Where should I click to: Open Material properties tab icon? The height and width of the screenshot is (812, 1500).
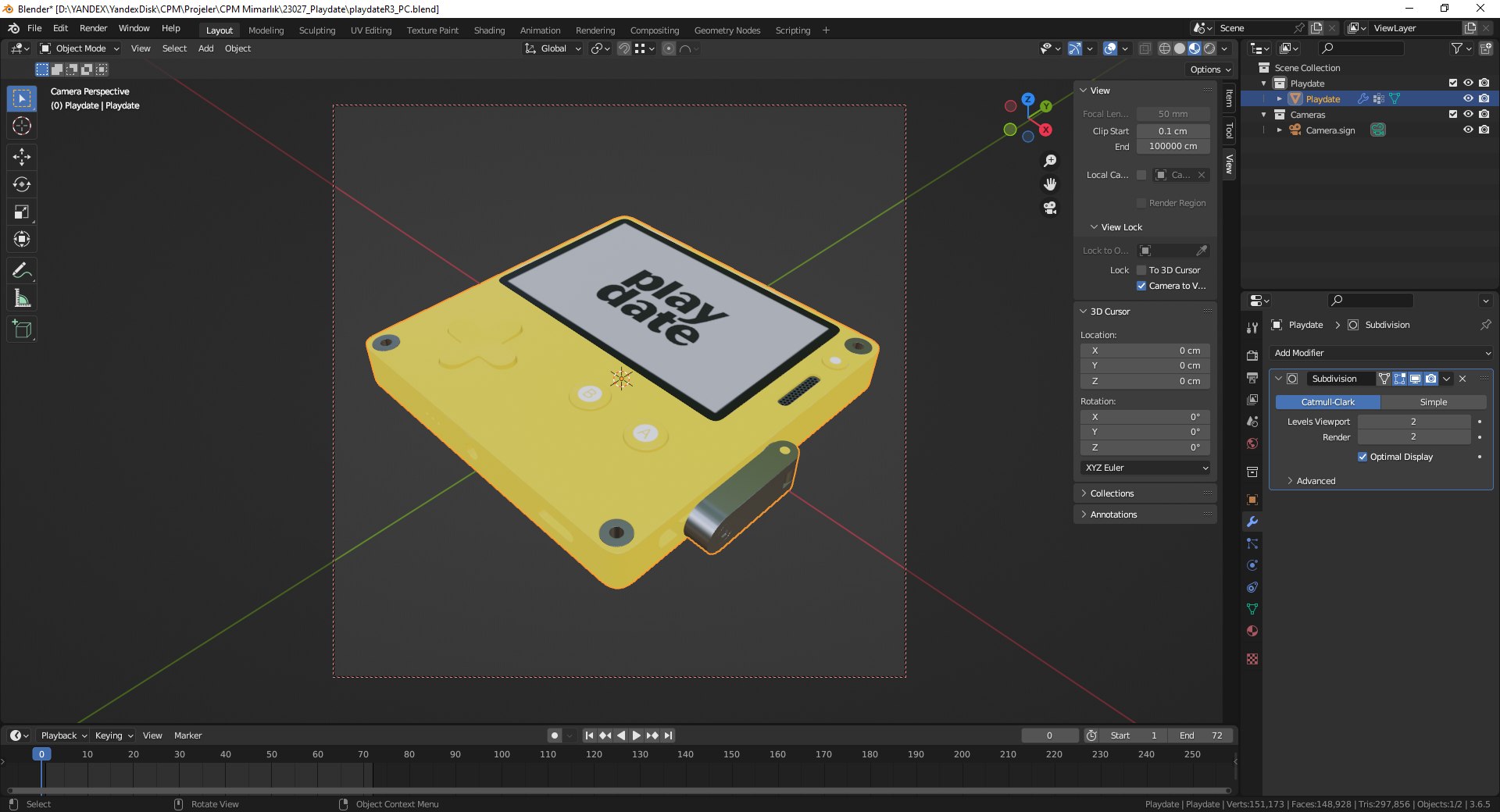[1252, 631]
